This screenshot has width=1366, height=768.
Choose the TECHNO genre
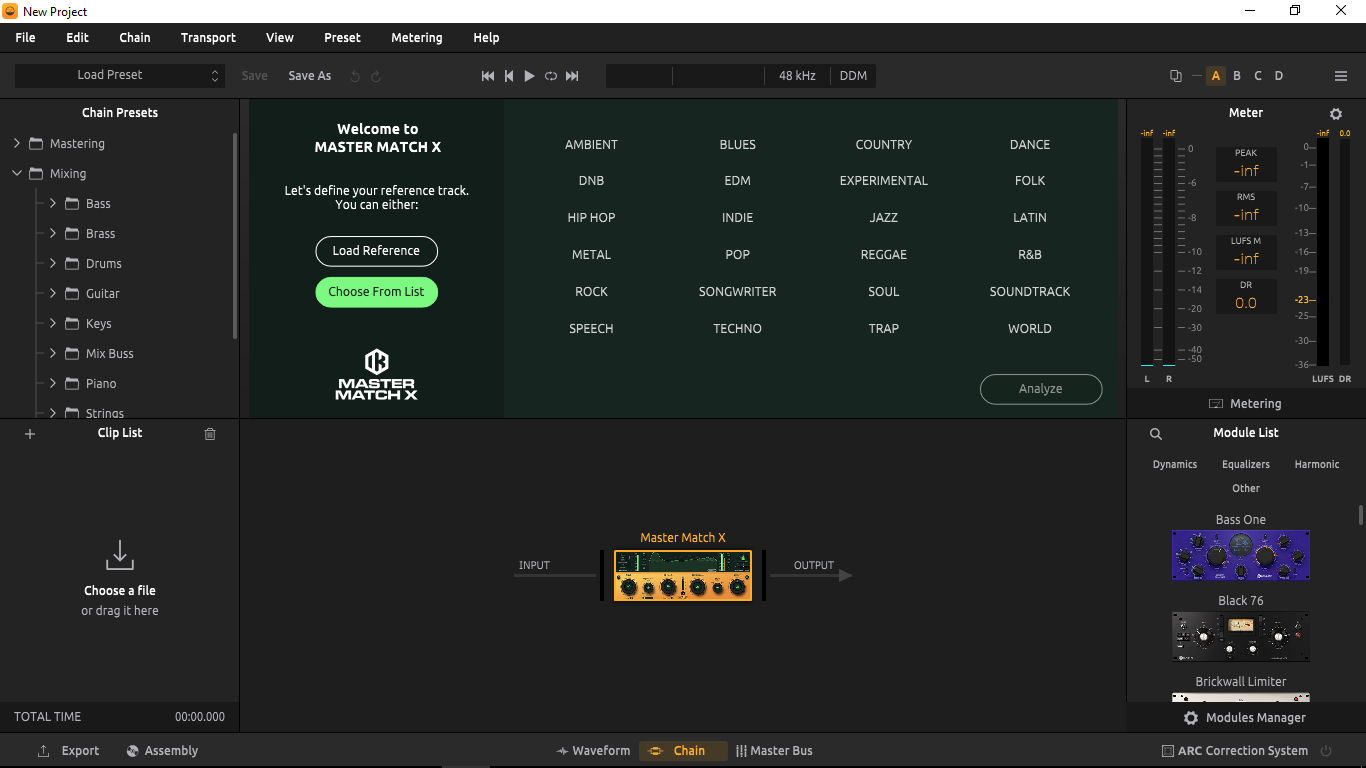coord(737,329)
